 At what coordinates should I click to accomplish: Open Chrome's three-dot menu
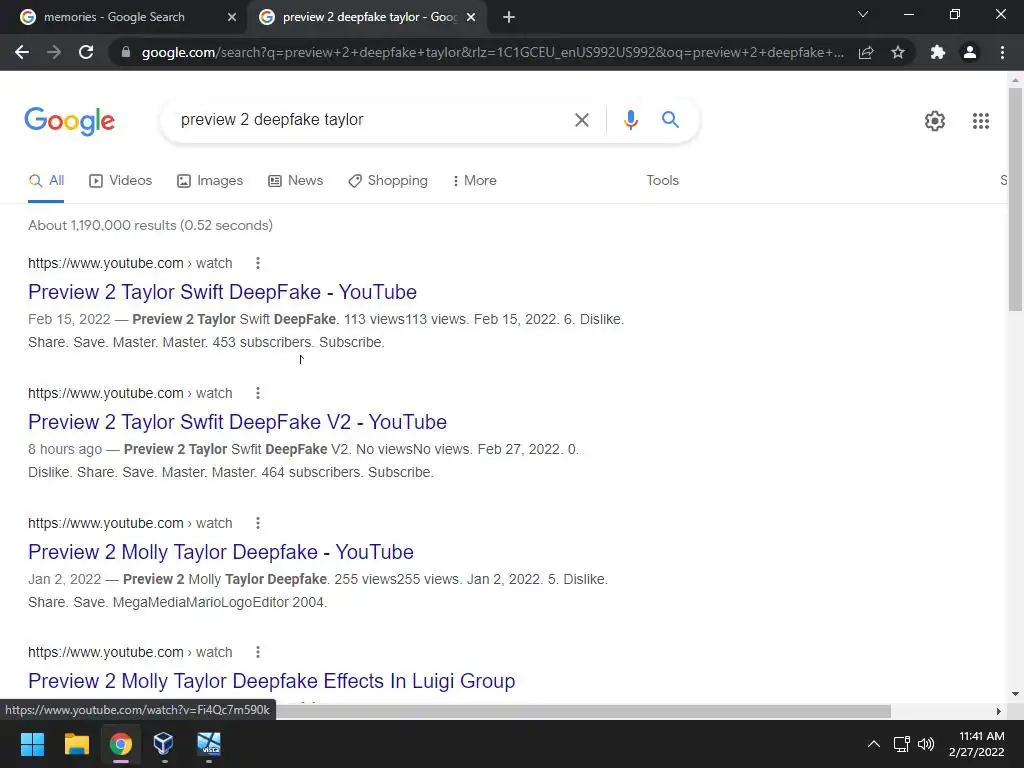pyautogui.click(x=1002, y=52)
